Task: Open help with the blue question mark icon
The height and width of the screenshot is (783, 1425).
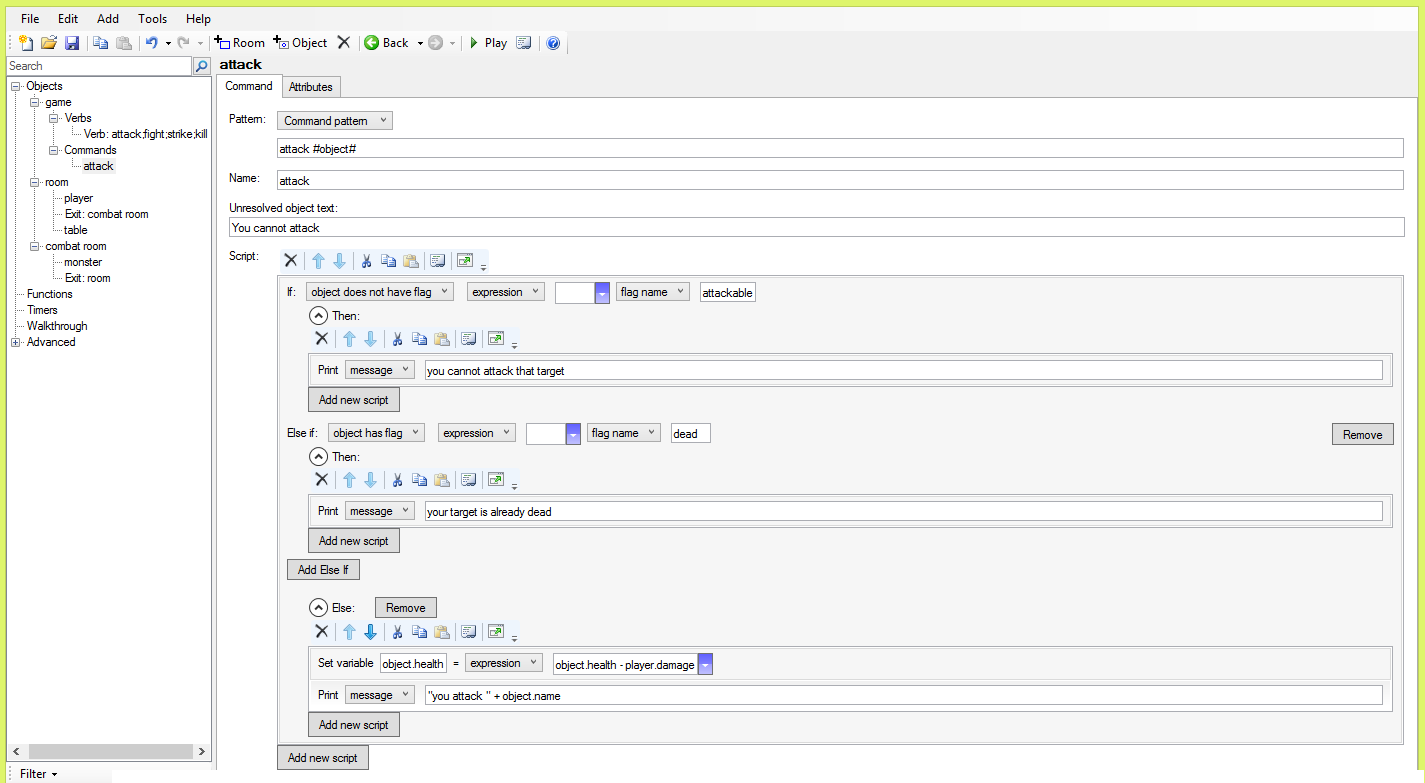Action: click(553, 43)
